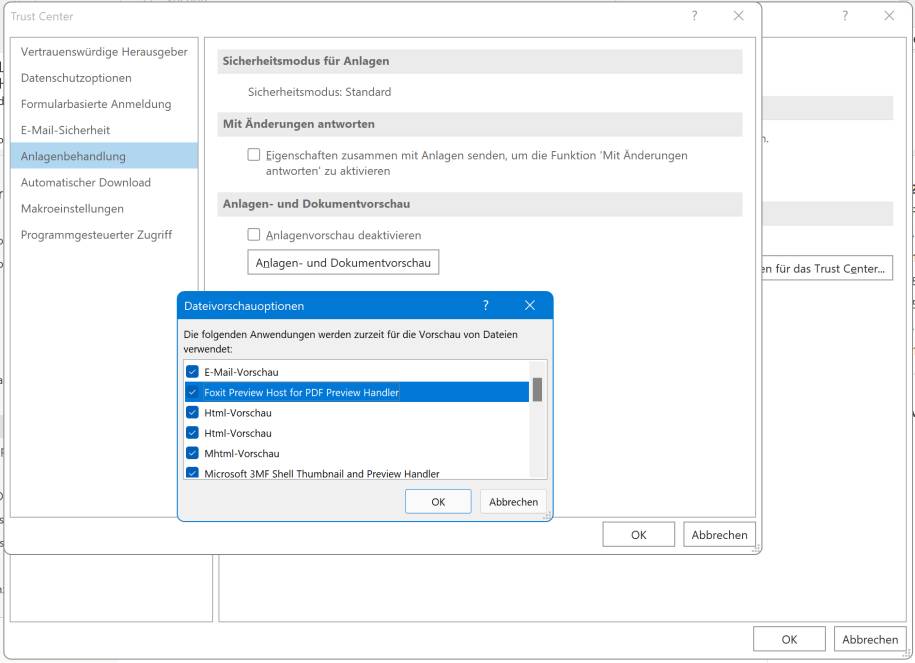This screenshot has height=663, width=915.
Task: Cancel the Dateivorschauoptionen dialog via Abbrechen
Action: pyautogui.click(x=512, y=501)
